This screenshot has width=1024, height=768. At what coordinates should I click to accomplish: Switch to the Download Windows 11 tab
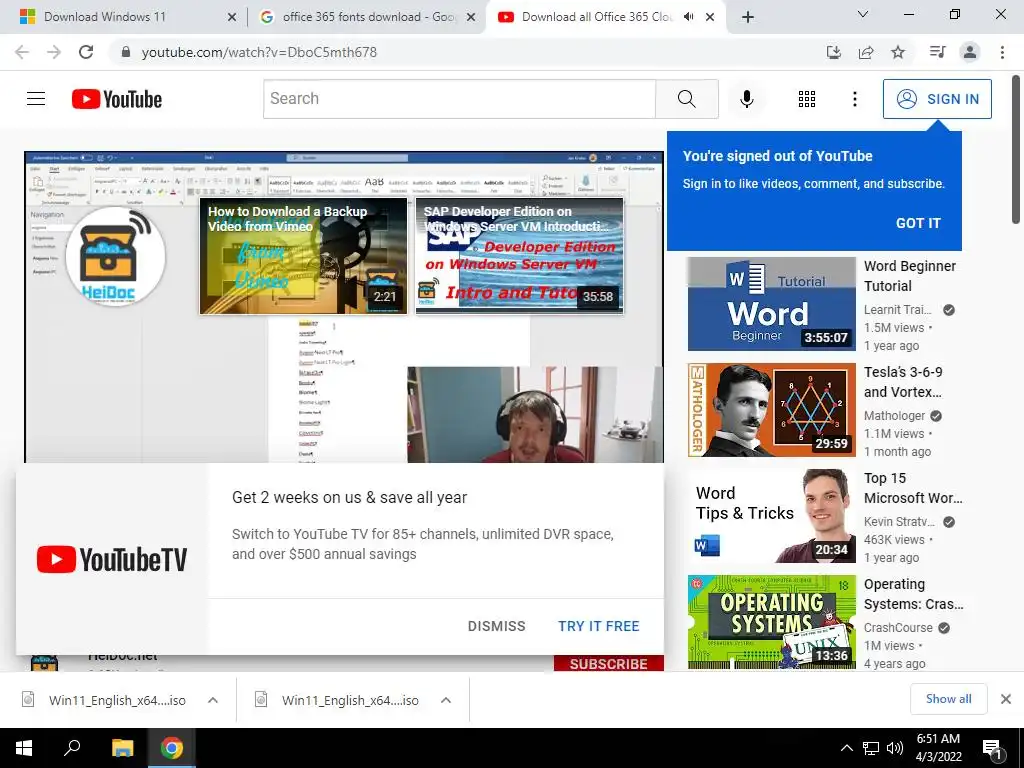point(124,17)
